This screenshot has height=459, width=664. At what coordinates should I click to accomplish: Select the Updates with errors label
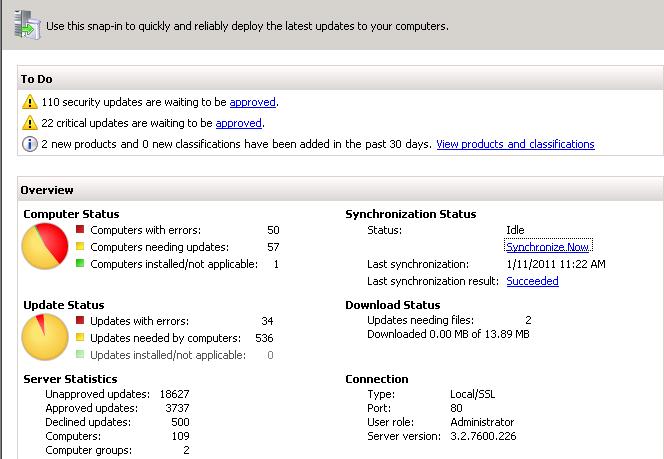click(139, 321)
